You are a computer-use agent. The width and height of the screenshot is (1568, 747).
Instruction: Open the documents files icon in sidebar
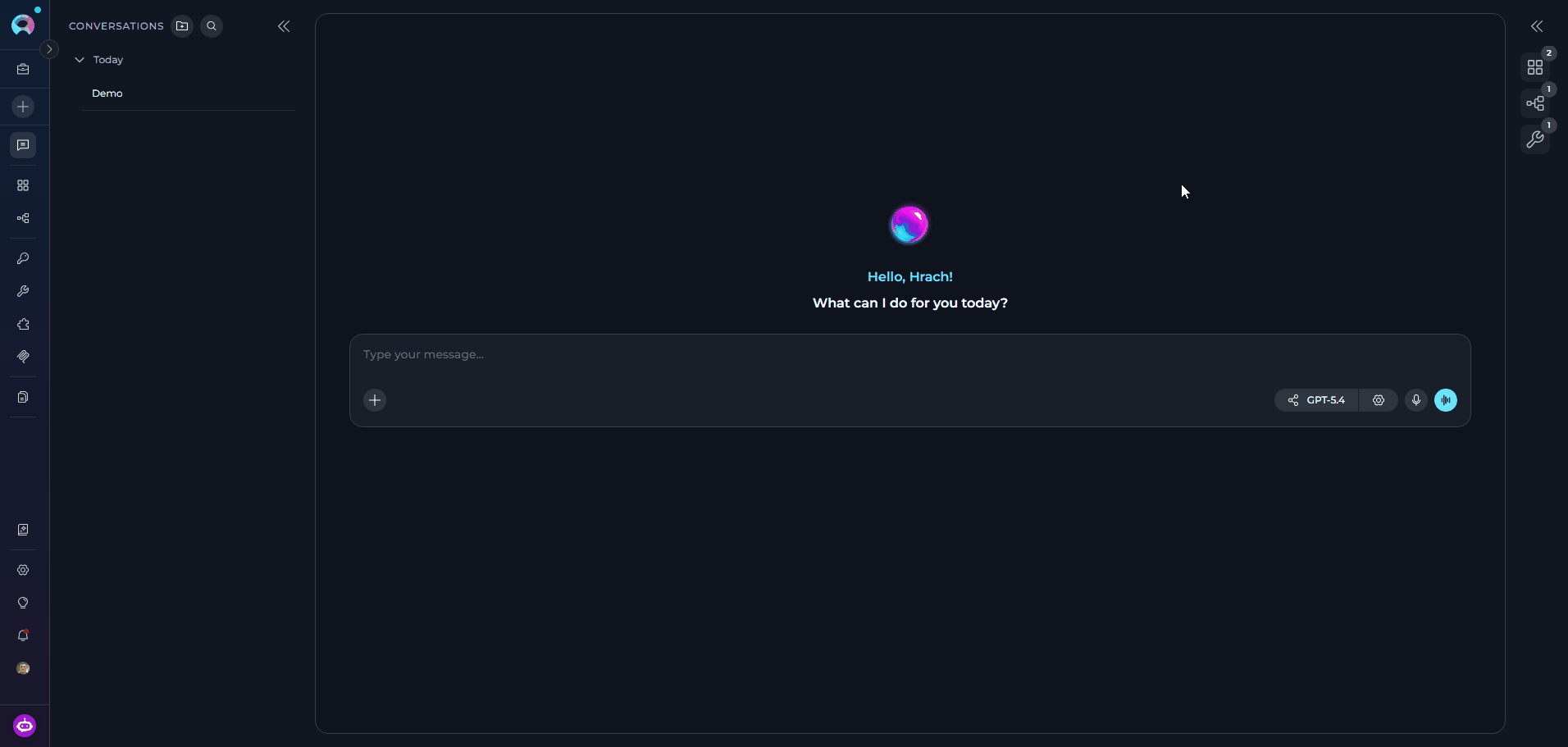23,397
